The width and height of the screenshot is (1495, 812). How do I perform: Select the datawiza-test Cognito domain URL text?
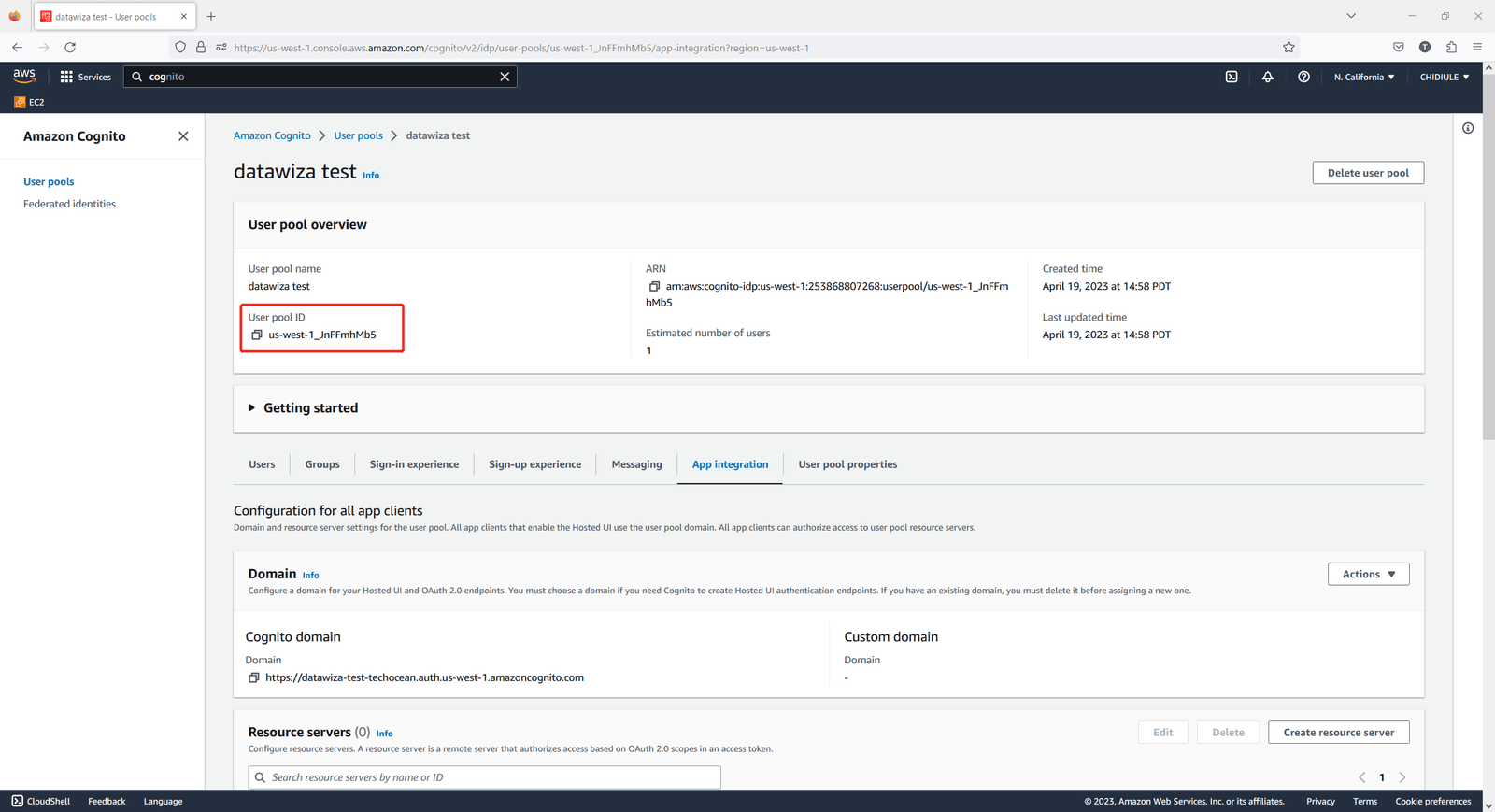pyautogui.click(x=424, y=677)
